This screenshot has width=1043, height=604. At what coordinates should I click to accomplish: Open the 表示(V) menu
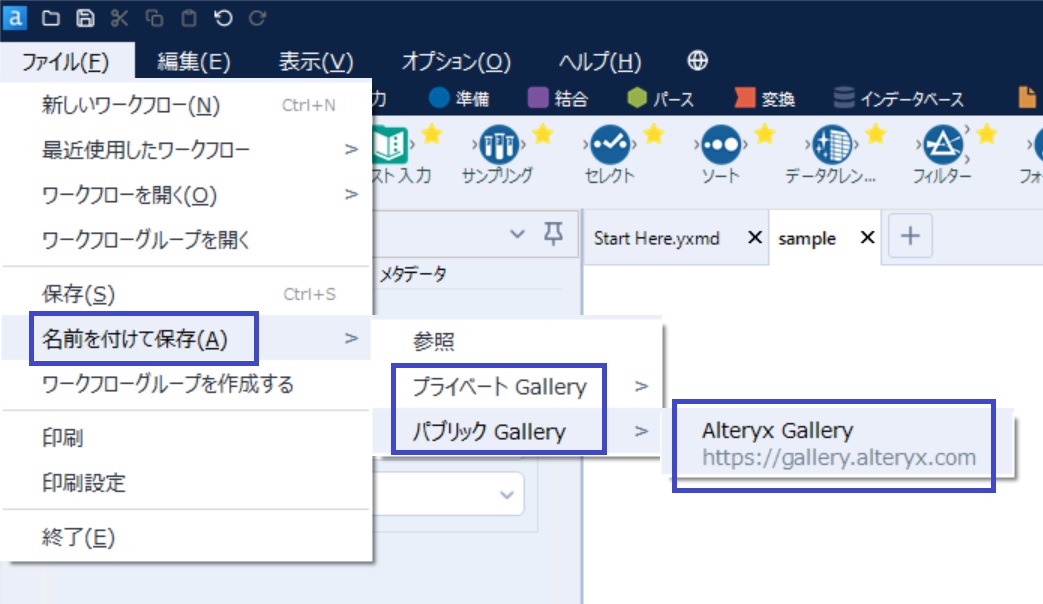pyautogui.click(x=316, y=62)
